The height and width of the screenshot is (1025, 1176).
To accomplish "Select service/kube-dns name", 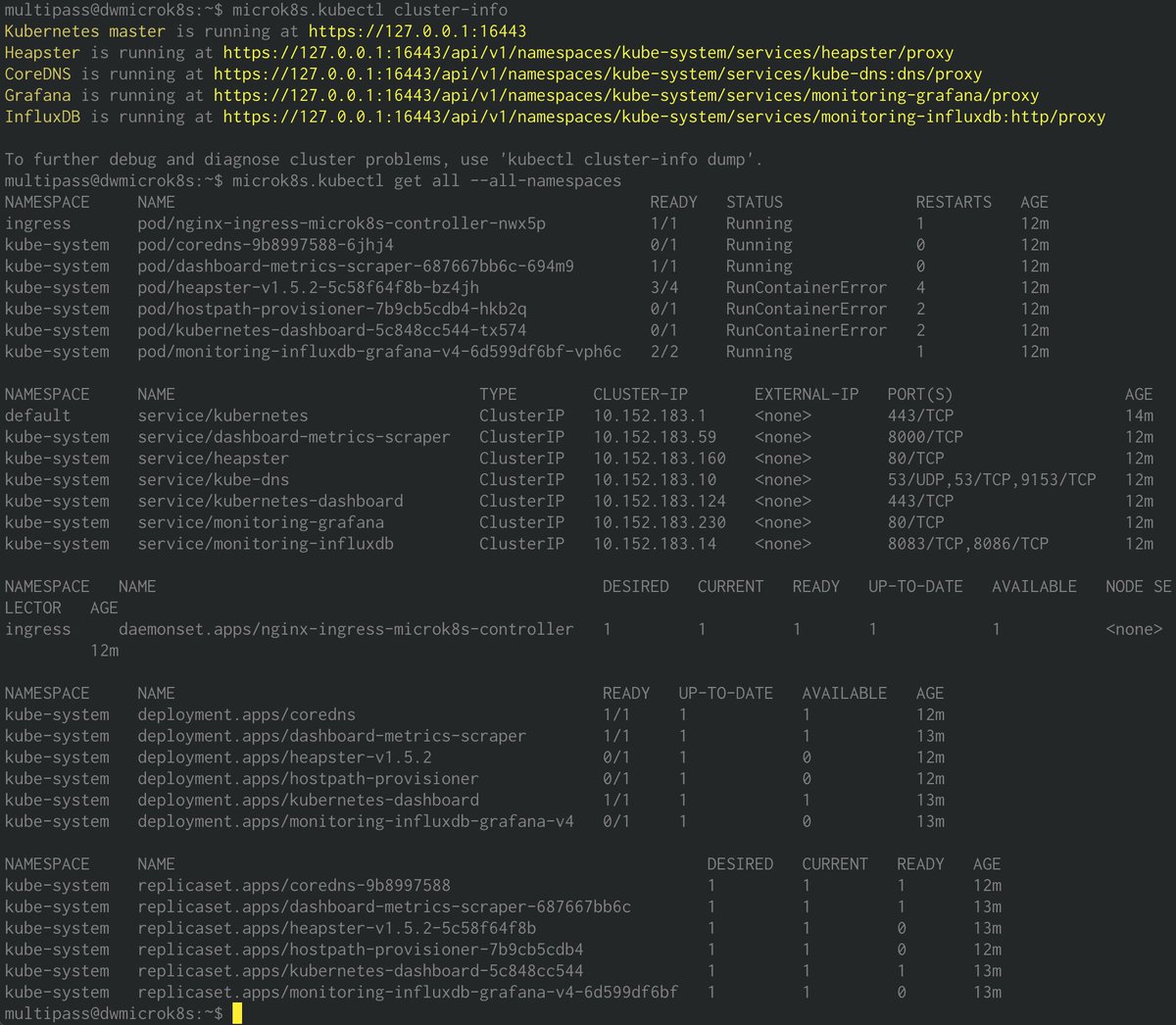I will [214, 480].
